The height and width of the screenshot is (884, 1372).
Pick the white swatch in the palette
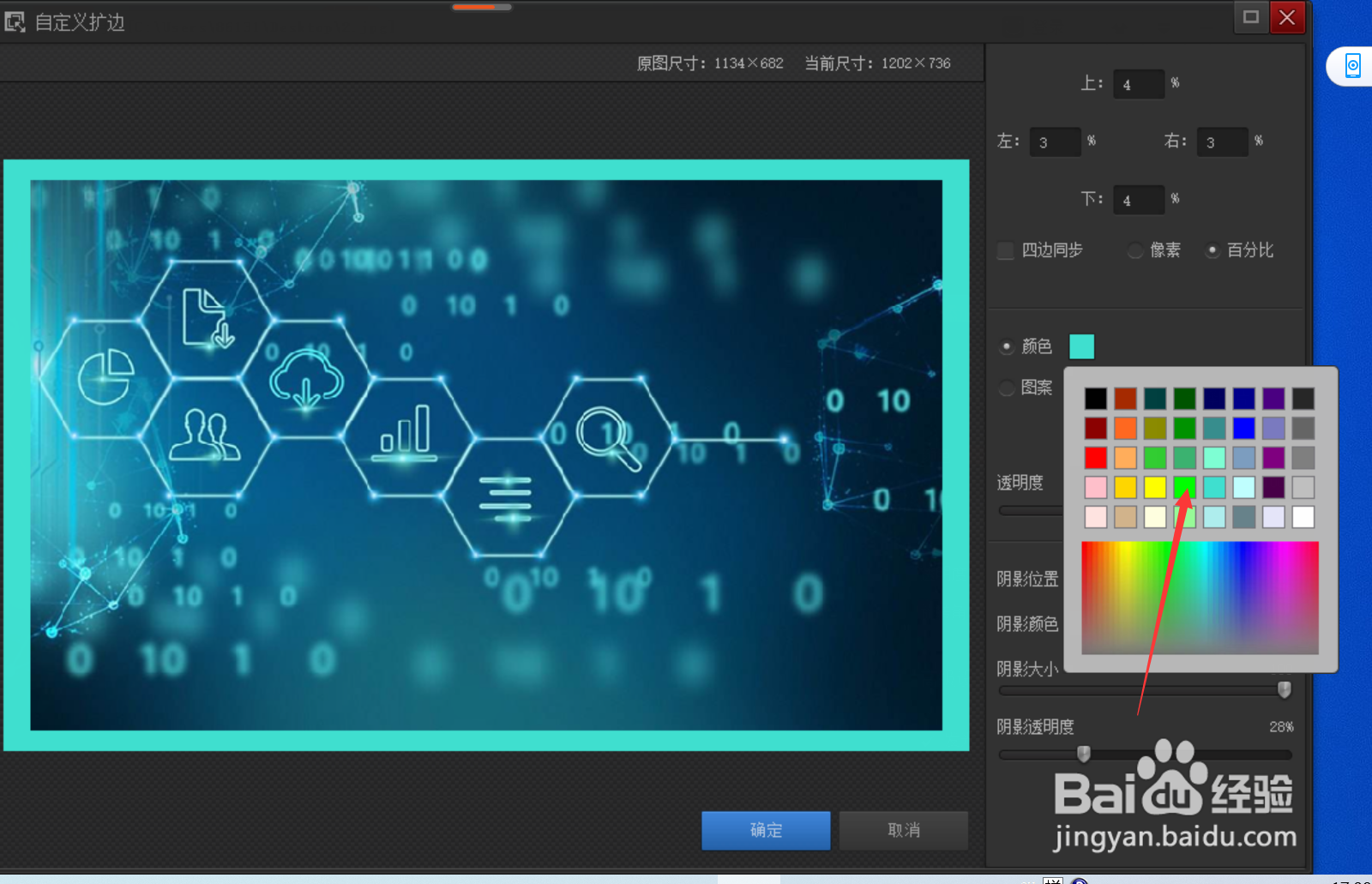click(1303, 517)
